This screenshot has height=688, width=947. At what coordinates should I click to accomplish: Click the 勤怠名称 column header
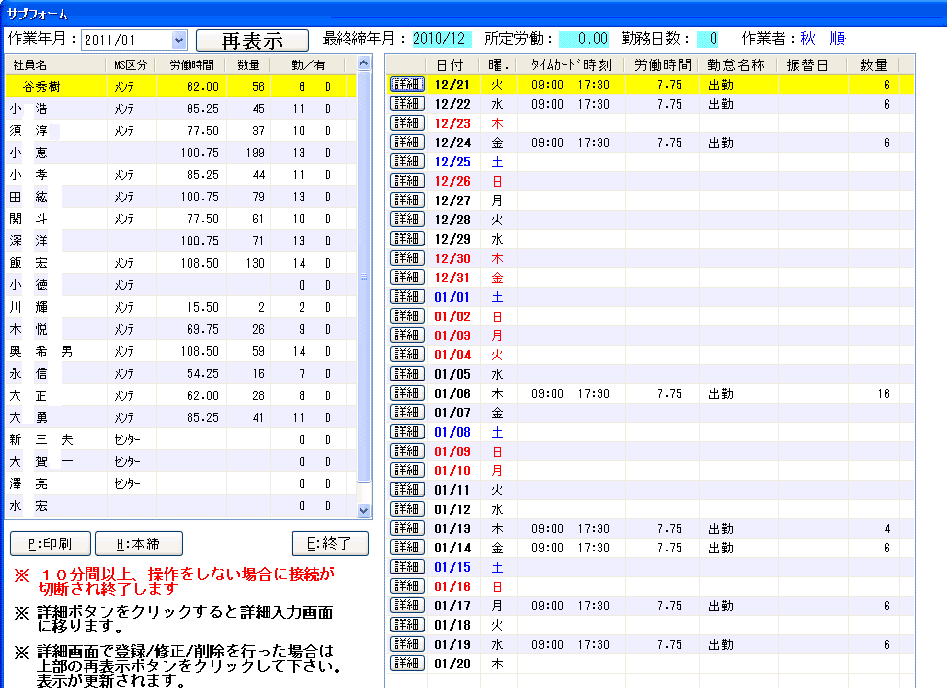click(737, 65)
